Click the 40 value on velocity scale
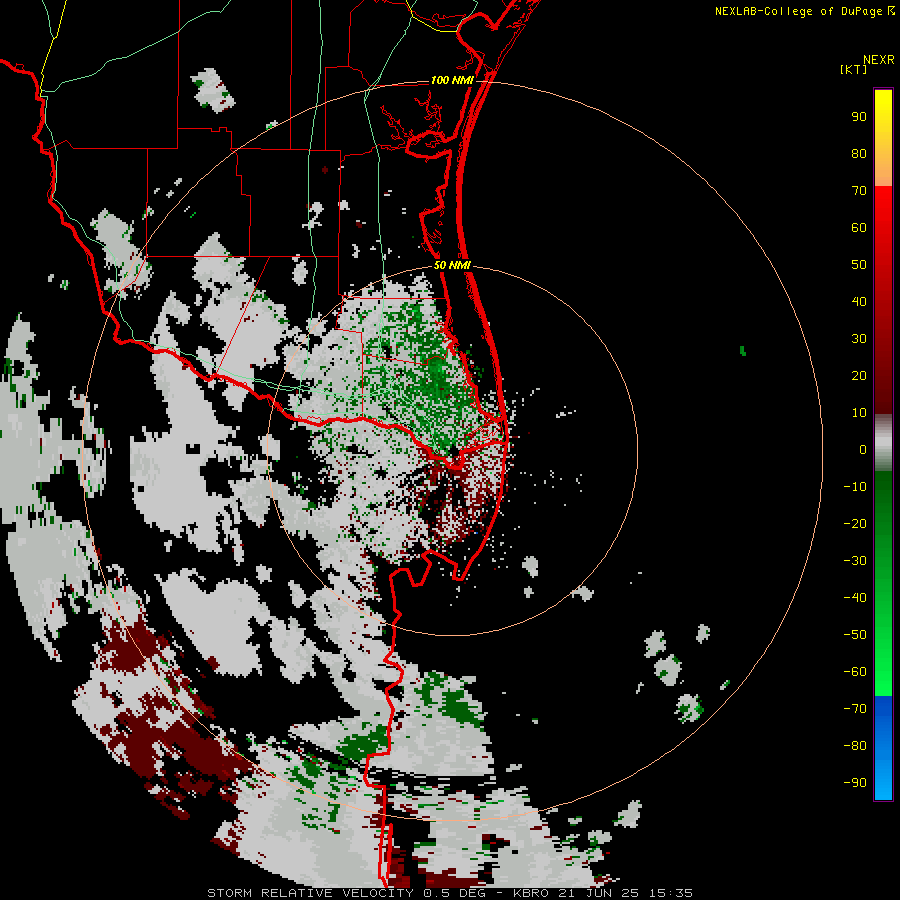Image resolution: width=900 pixels, height=900 pixels. [859, 302]
